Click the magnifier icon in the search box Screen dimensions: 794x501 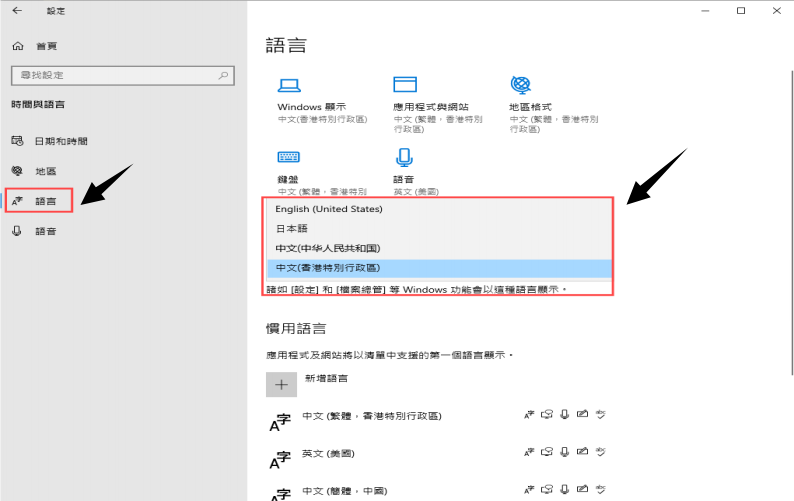pyautogui.click(x=223, y=75)
